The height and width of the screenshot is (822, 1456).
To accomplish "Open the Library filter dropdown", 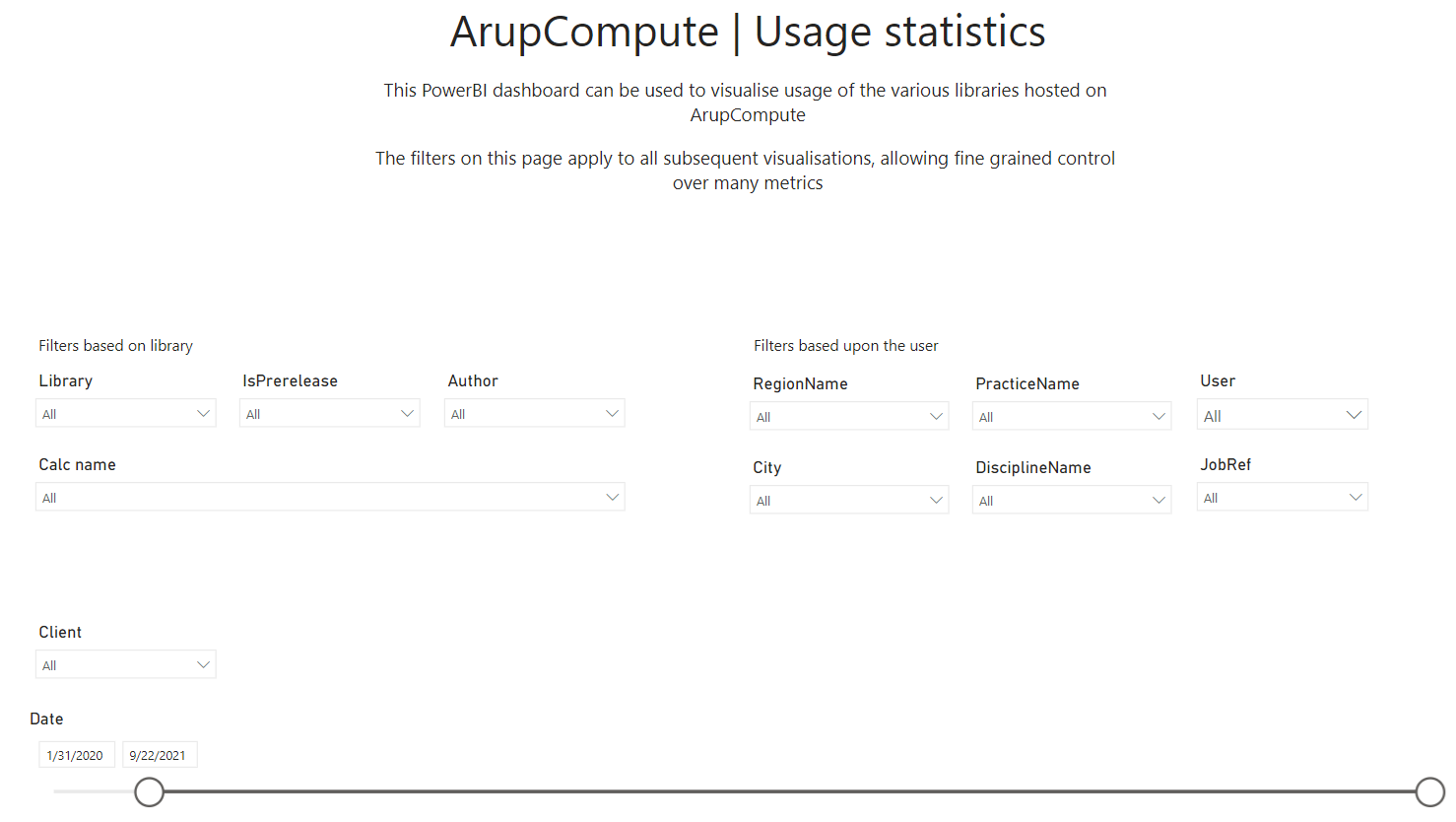I will (126, 413).
